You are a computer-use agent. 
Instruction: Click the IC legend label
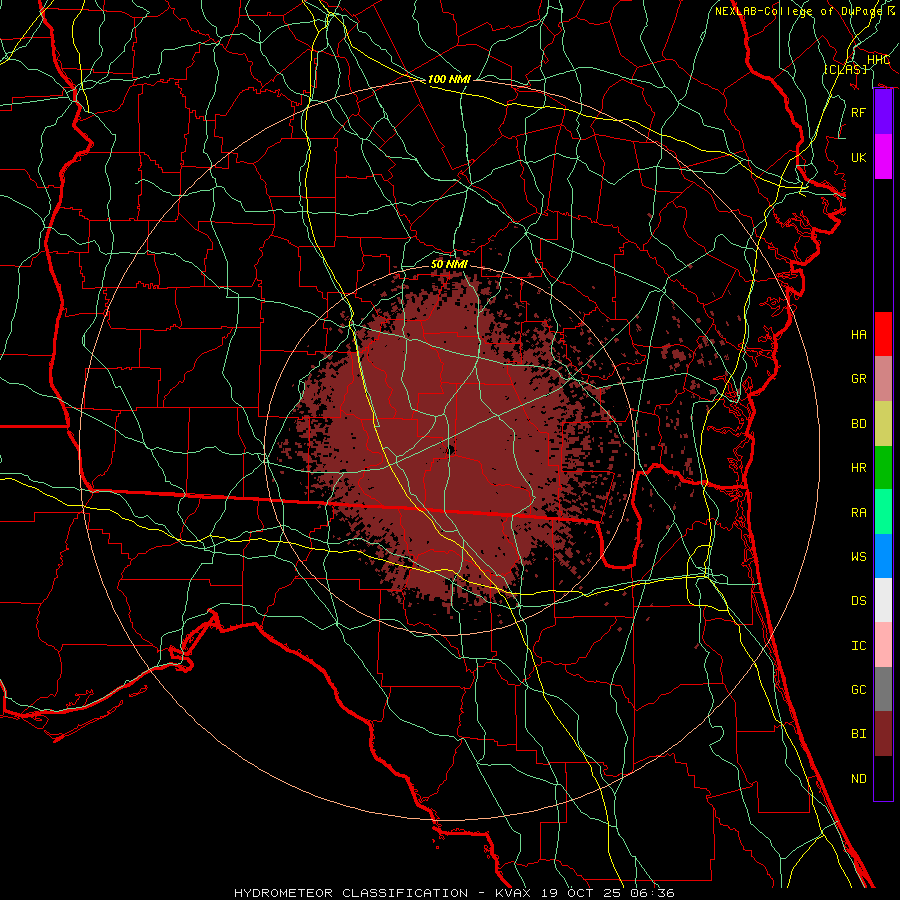859,646
